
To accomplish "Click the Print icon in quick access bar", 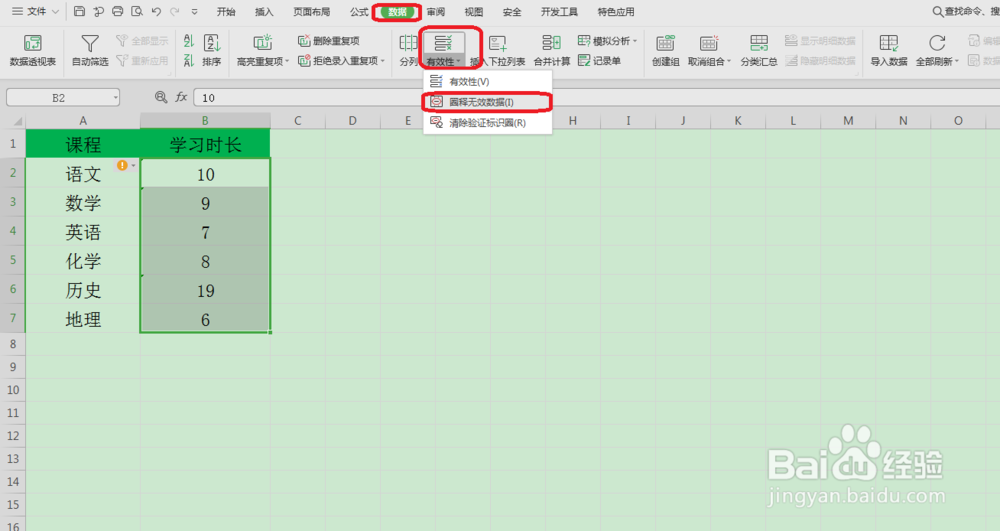I will coord(117,11).
